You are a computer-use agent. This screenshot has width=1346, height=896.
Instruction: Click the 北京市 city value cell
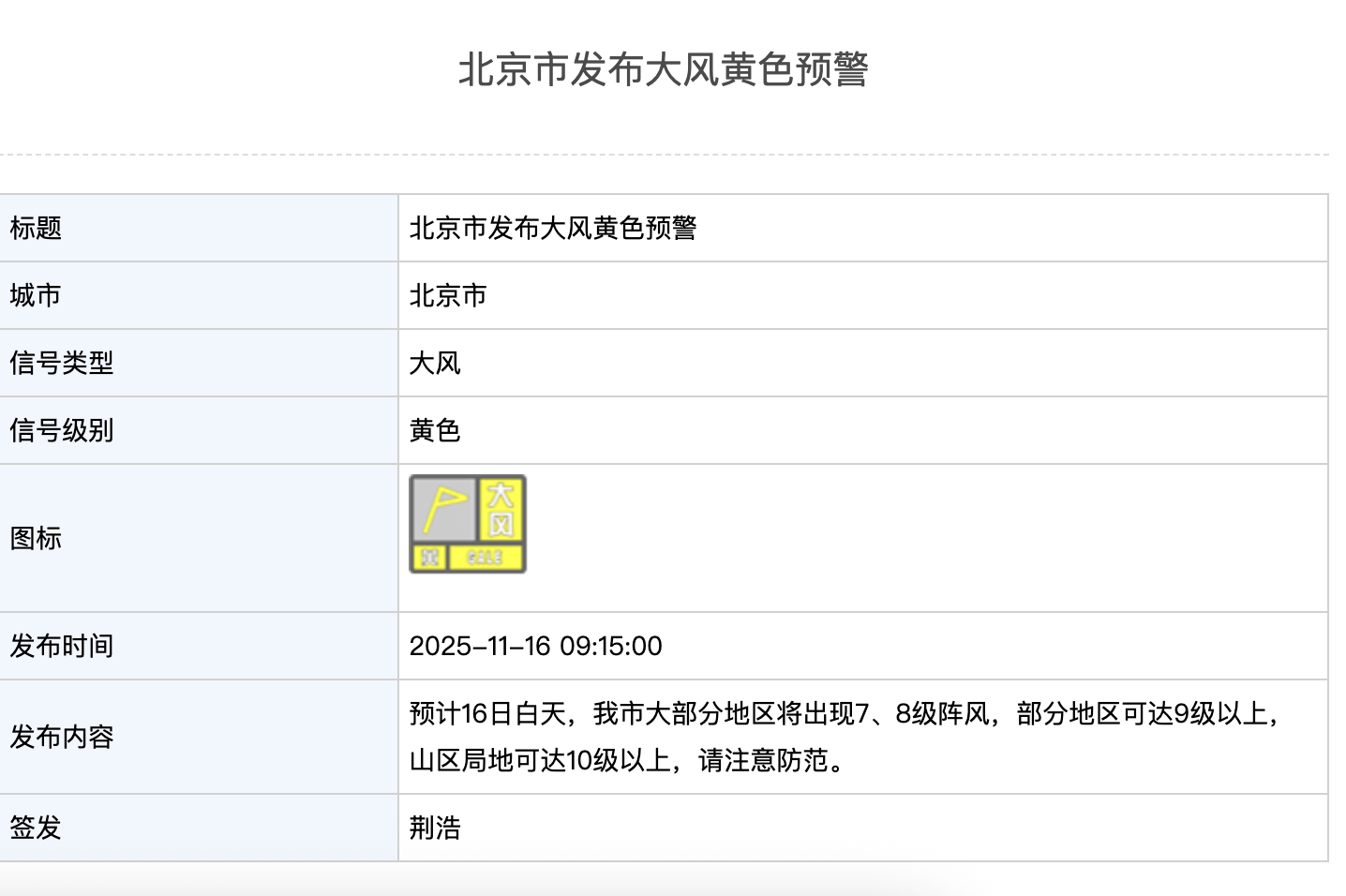point(448,295)
